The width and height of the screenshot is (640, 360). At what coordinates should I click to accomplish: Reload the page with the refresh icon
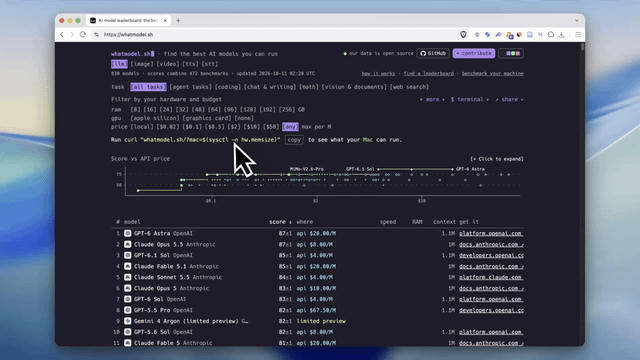(83, 35)
